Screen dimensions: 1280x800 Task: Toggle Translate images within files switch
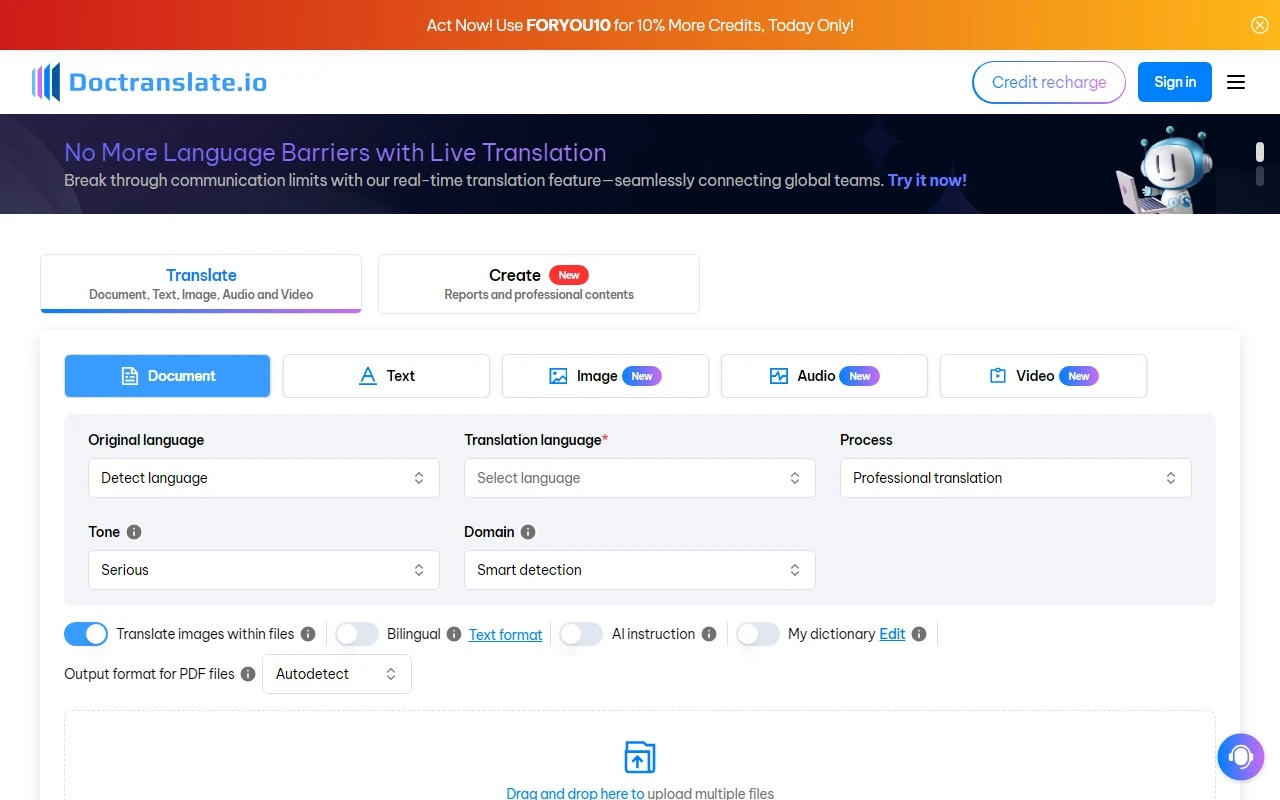pos(86,634)
